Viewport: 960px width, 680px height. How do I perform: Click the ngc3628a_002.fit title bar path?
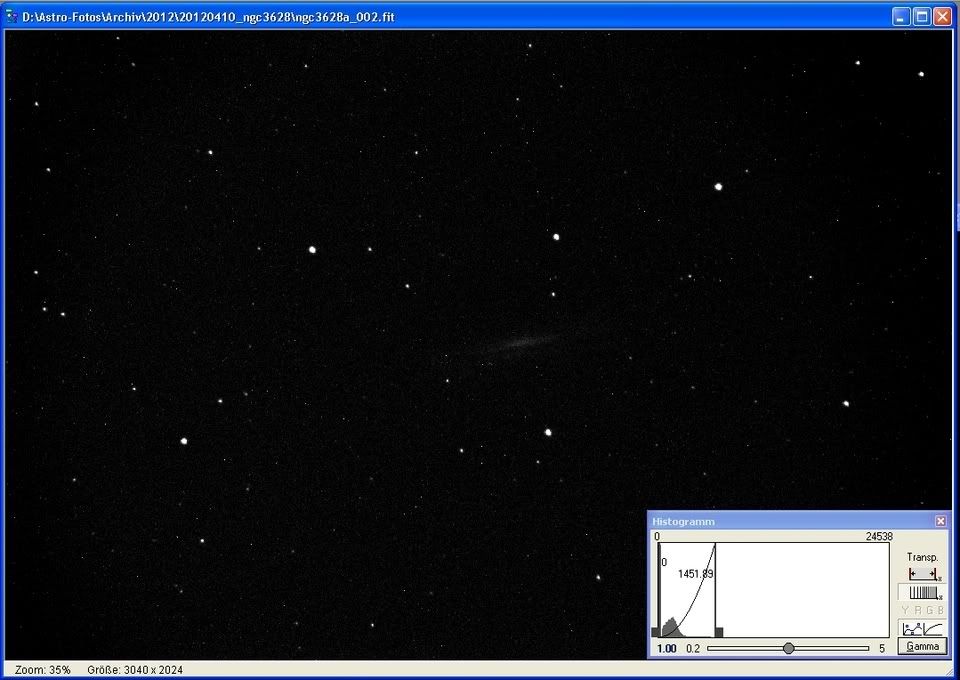(208, 17)
